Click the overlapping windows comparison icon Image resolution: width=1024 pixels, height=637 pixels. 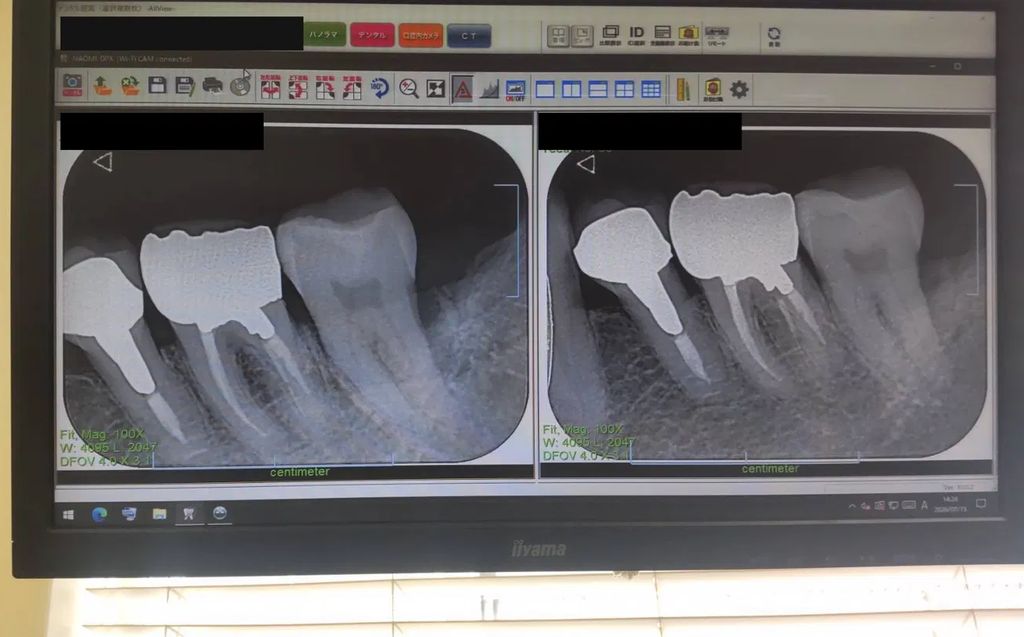click(610, 35)
